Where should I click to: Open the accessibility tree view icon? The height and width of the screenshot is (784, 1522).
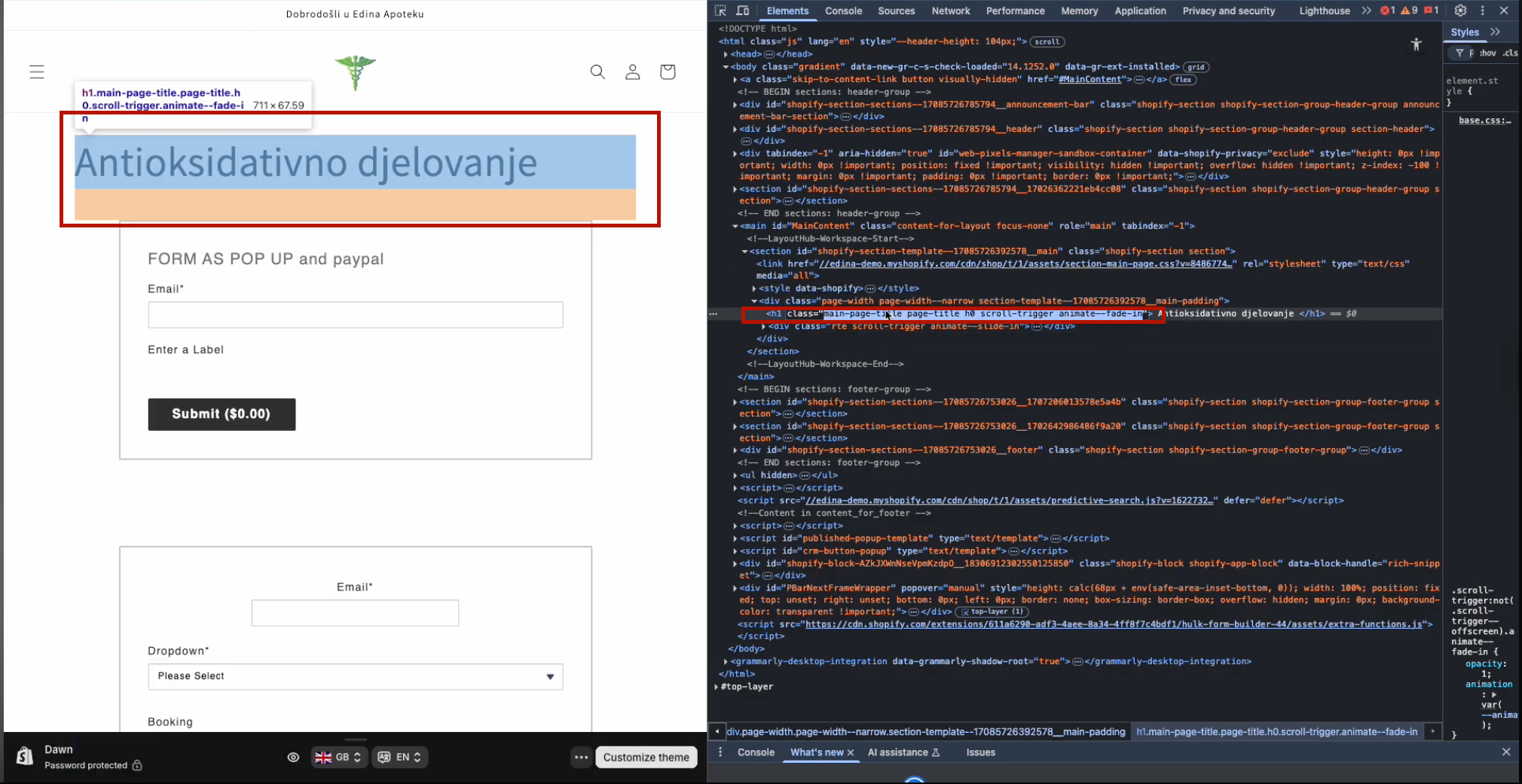click(x=1417, y=44)
